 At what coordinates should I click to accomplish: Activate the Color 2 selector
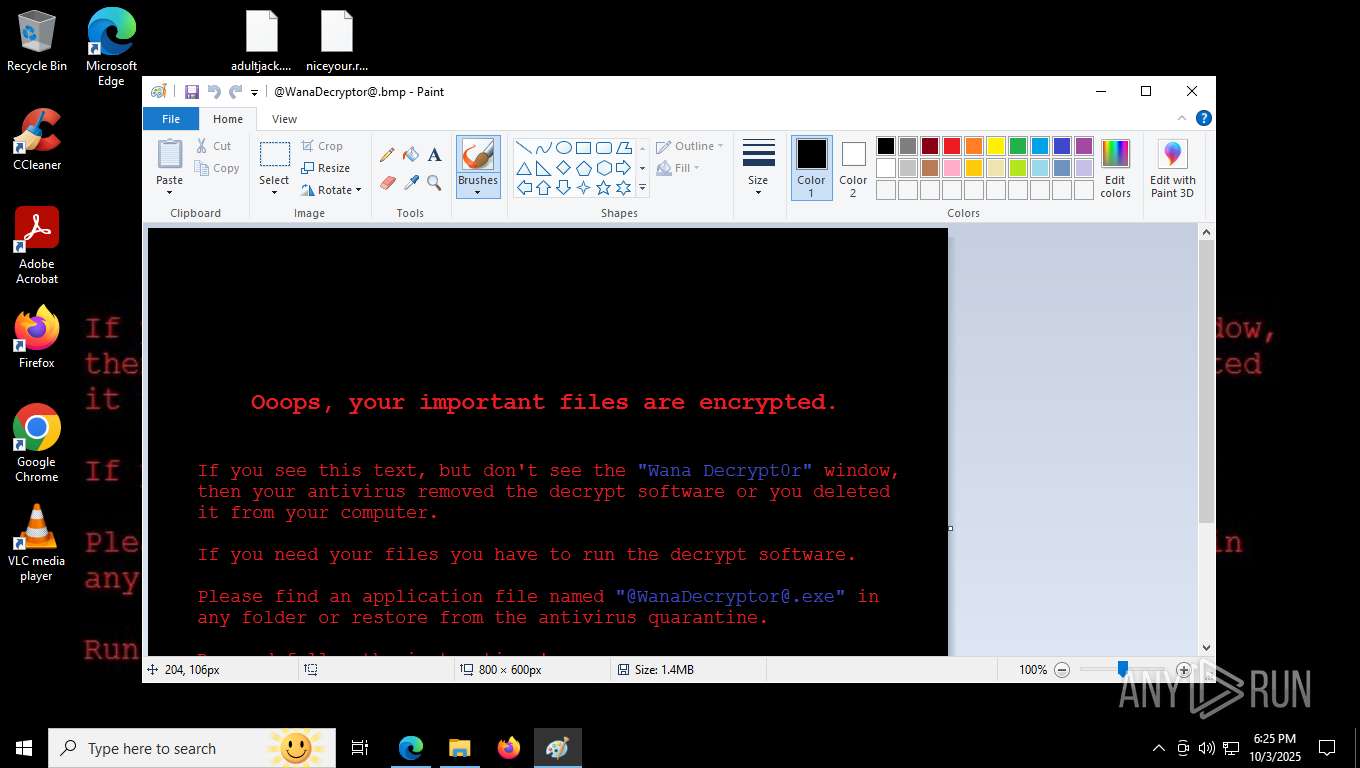853,168
